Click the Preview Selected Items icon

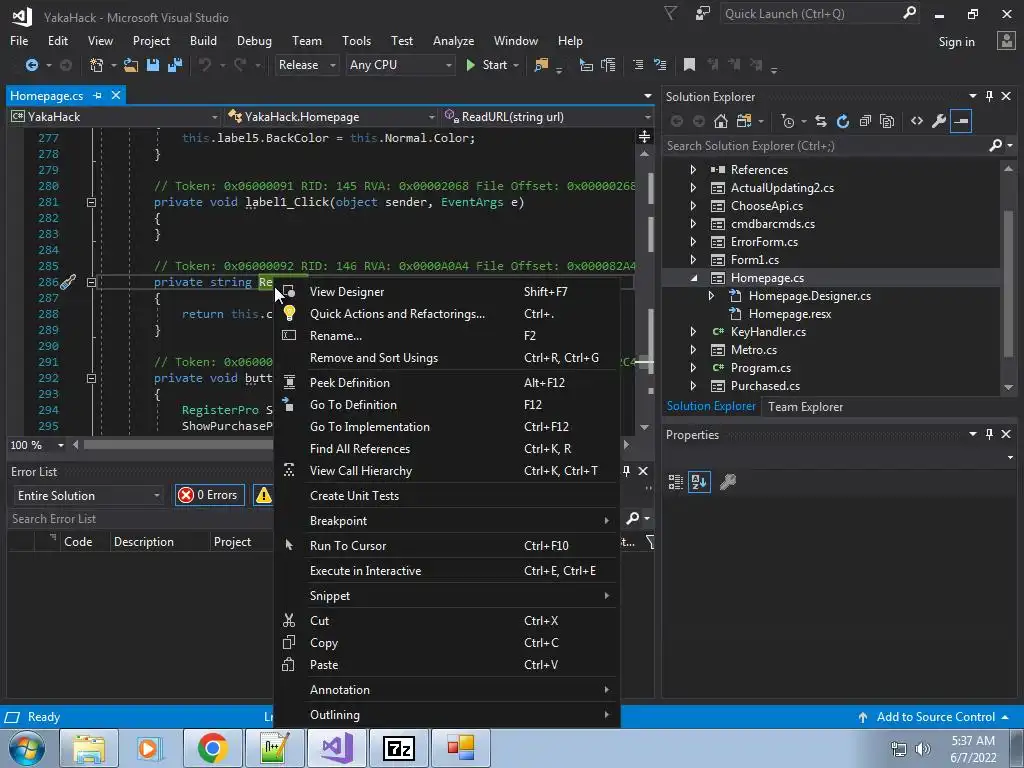pyautogui.click(x=961, y=121)
